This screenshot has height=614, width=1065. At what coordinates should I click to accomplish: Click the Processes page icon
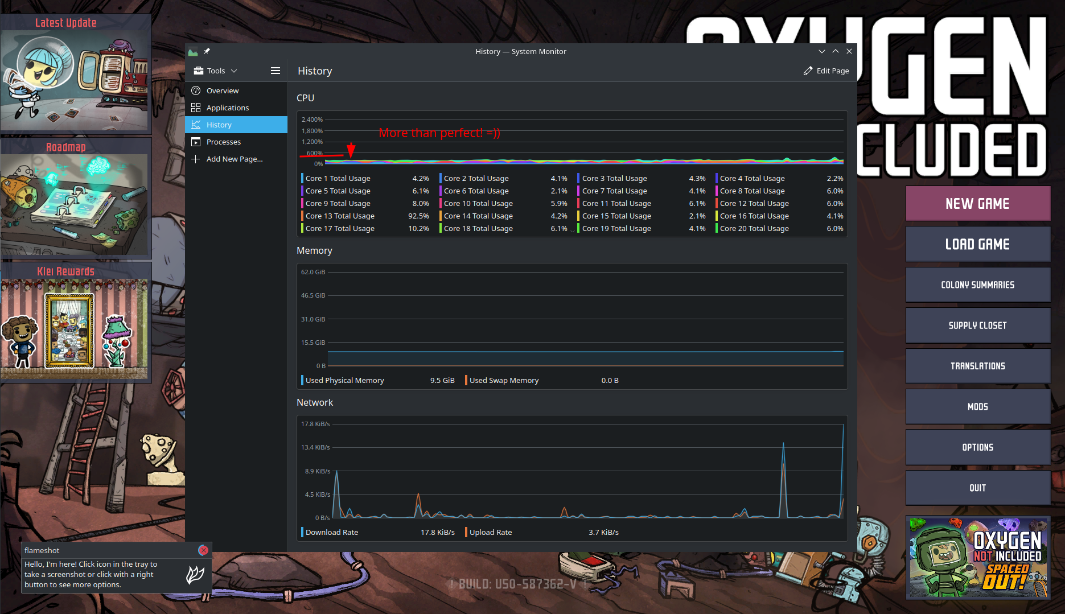196,142
